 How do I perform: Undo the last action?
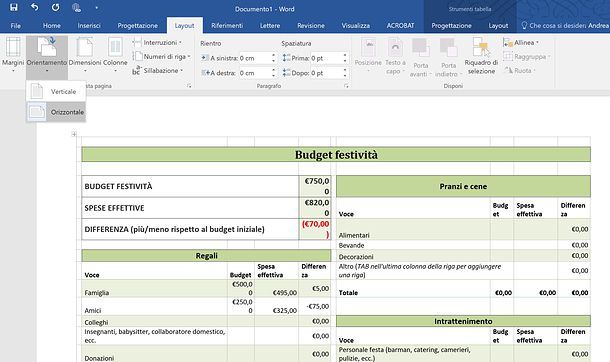coord(35,7)
